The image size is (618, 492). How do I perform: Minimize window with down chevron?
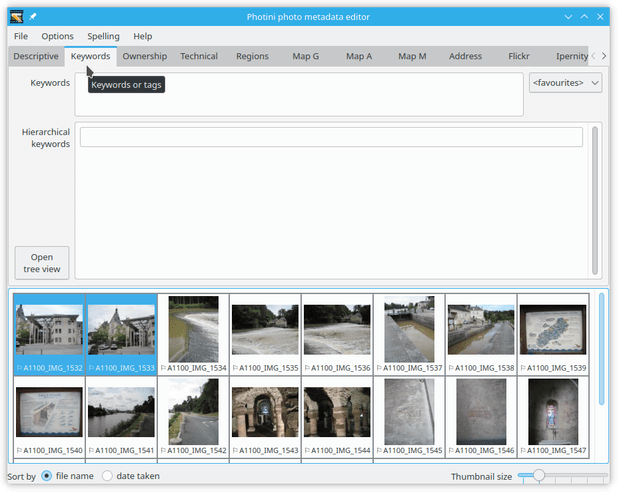pos(568,17)
